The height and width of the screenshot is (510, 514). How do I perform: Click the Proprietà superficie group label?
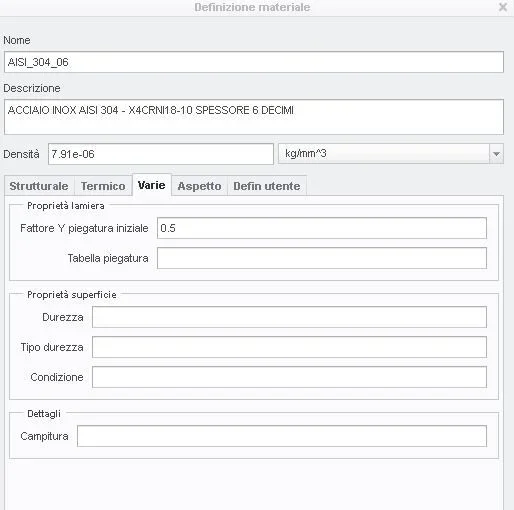point(72,295)
